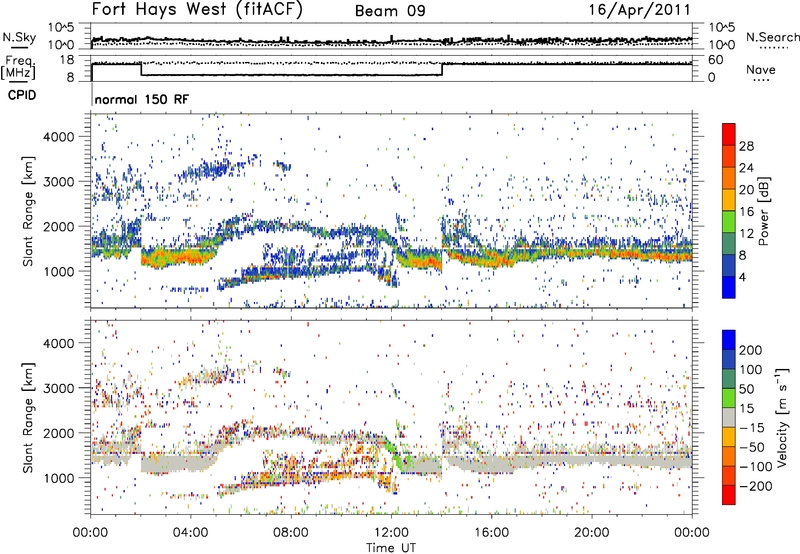Click the 'Slant Range [km]' label of Velocity panel
800x554 pixels.
(28, 417)
